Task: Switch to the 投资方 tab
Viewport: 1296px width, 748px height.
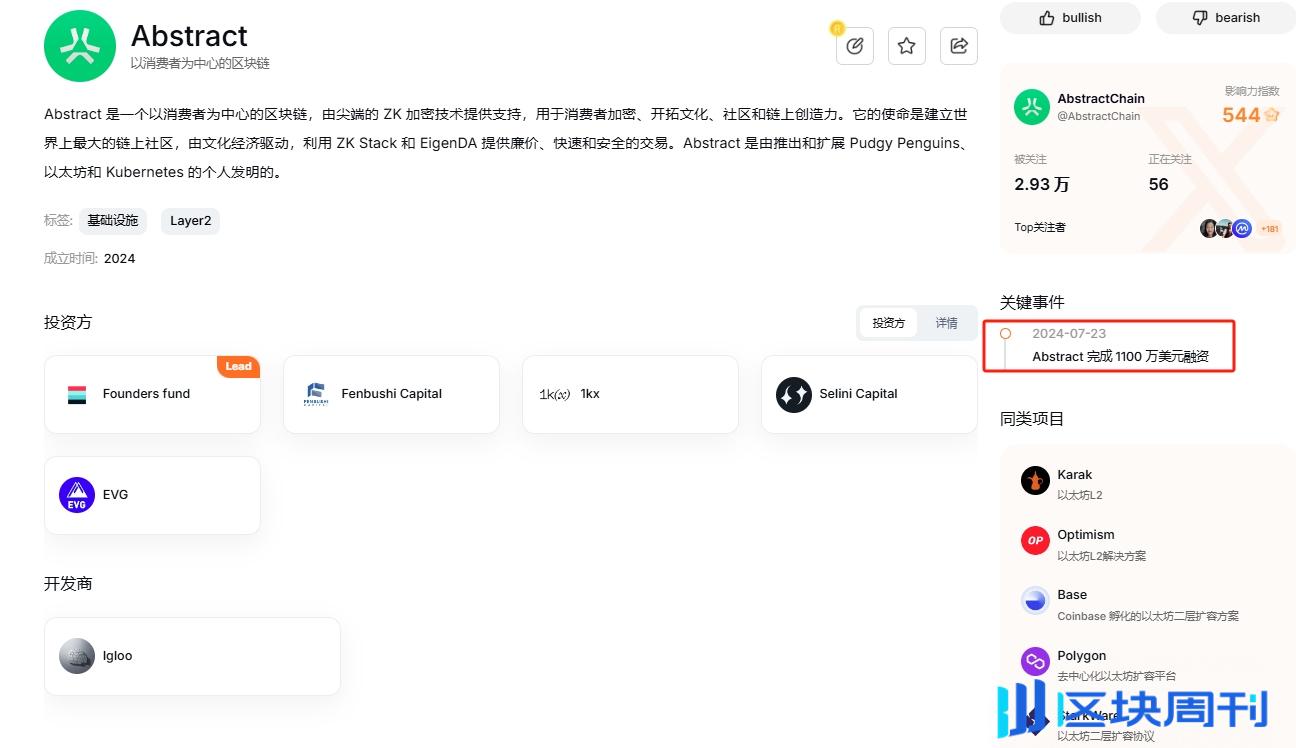Action: pyautogui.click(x=888, y=323)
